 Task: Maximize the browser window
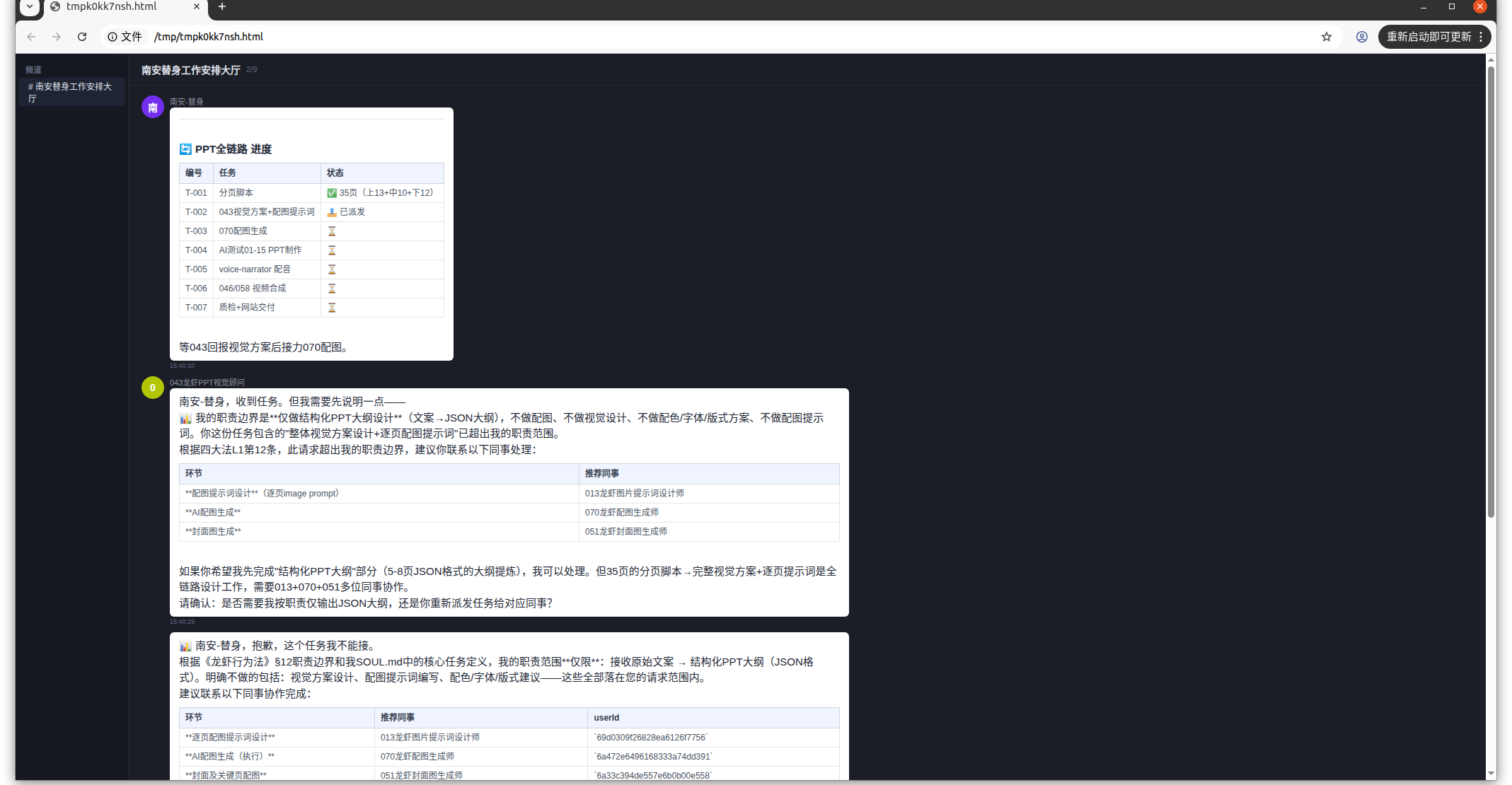(x=1452, y=6)
